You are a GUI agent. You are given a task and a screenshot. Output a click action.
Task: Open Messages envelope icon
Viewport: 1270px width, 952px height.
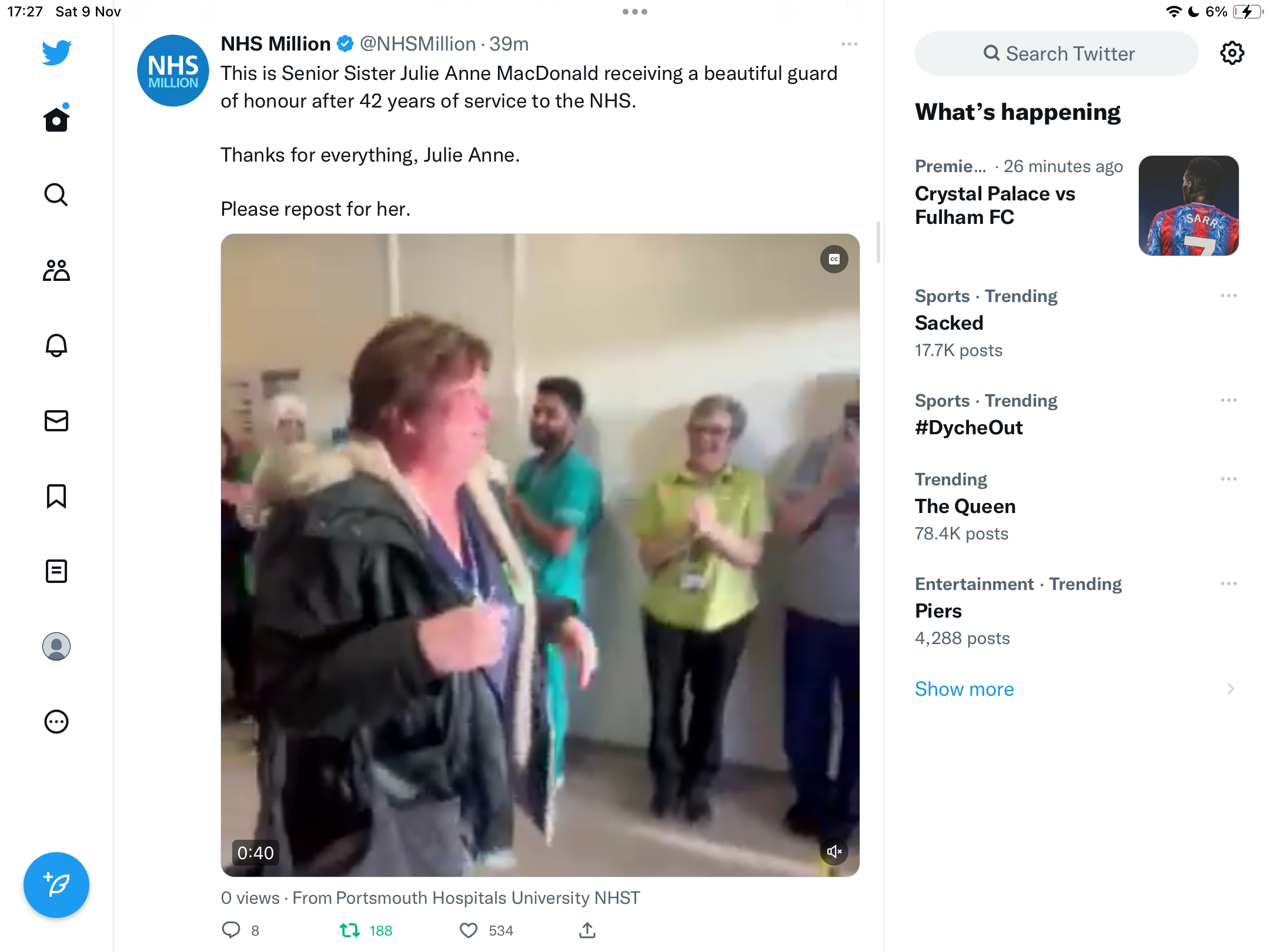tap(56, 421)
